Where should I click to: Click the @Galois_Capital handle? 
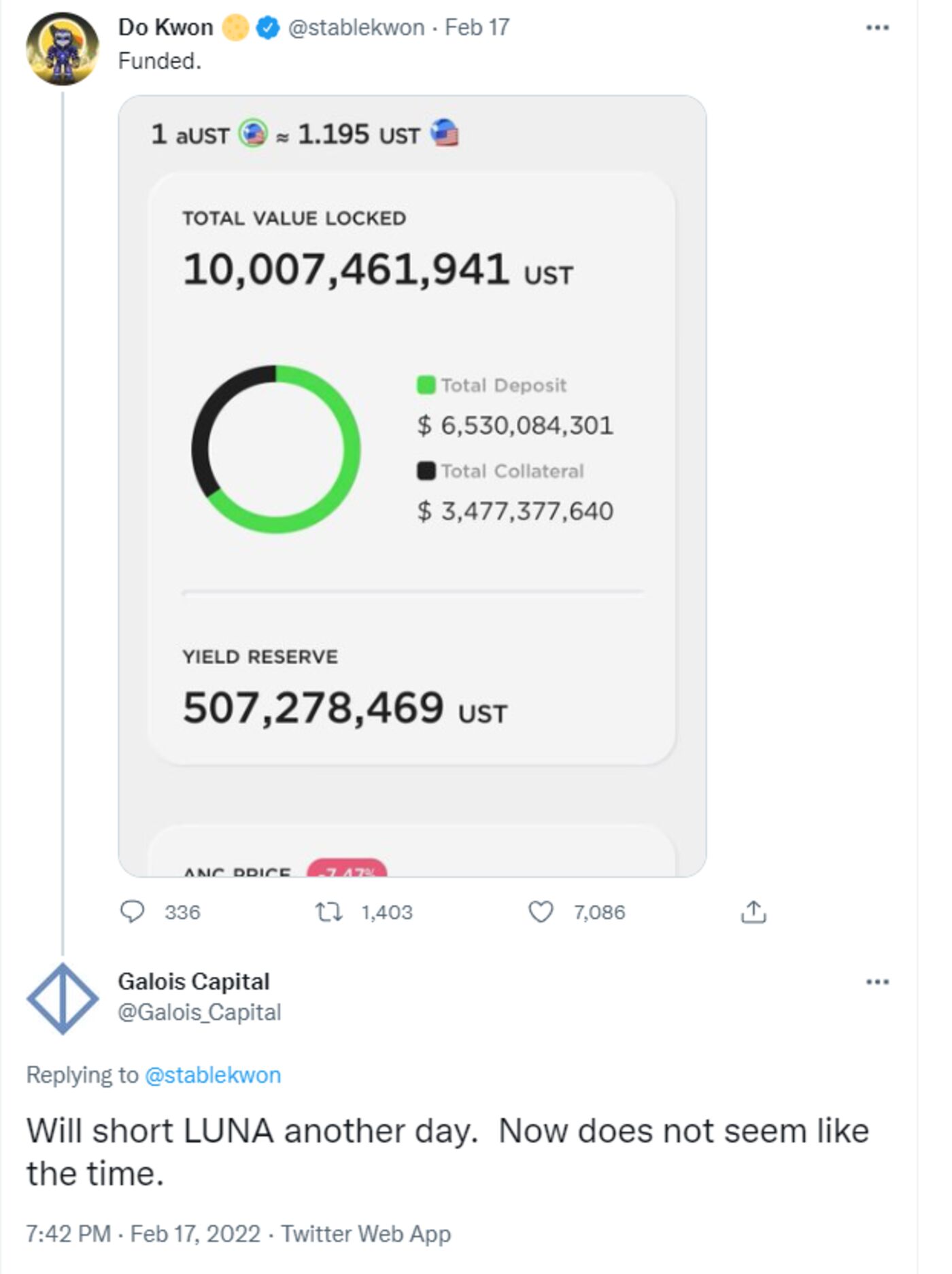199,1012
